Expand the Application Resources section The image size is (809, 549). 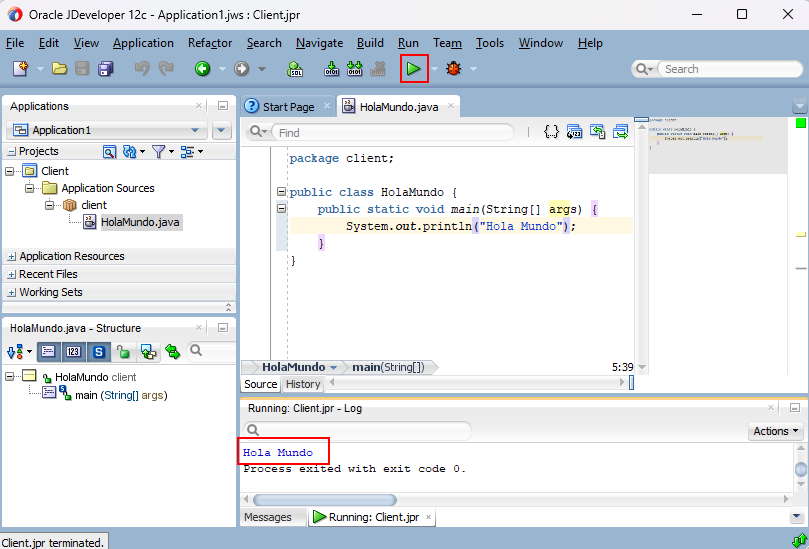coord(12,256)
